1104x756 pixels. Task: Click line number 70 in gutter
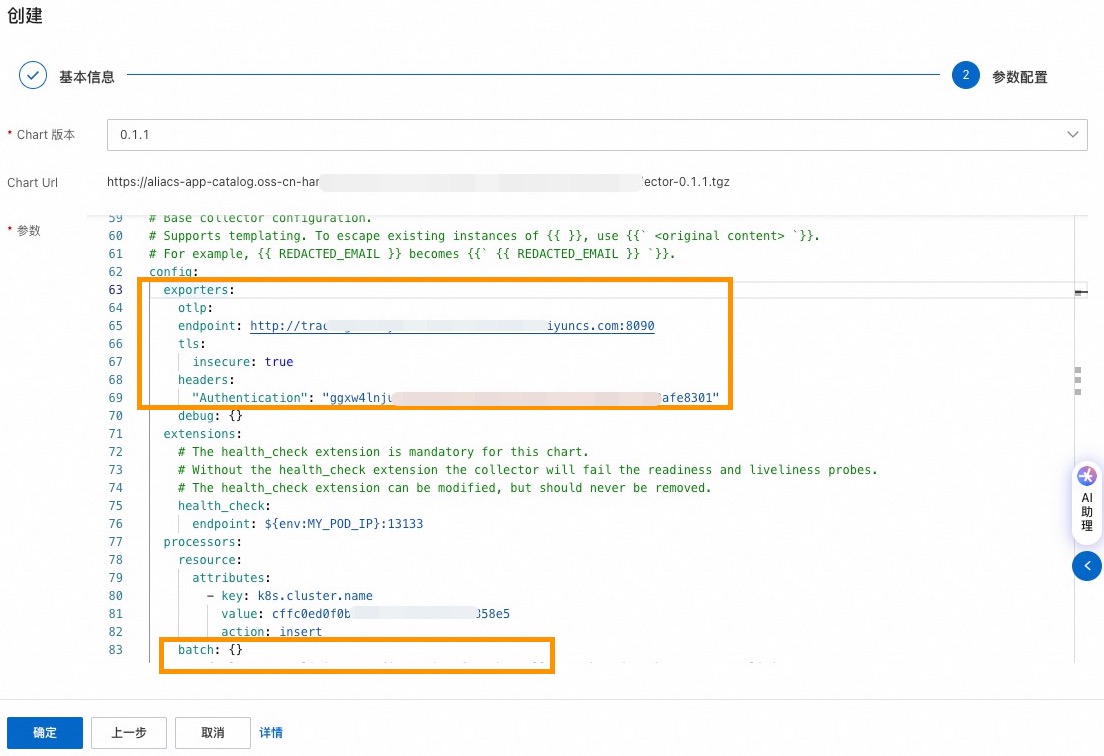pyautogui.click(x=115, y=416)
